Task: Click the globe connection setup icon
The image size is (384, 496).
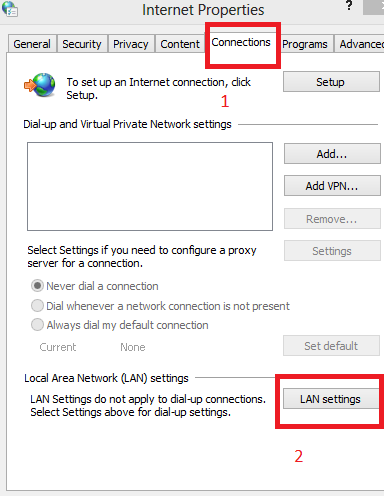Action: click(x=40, y=85)
